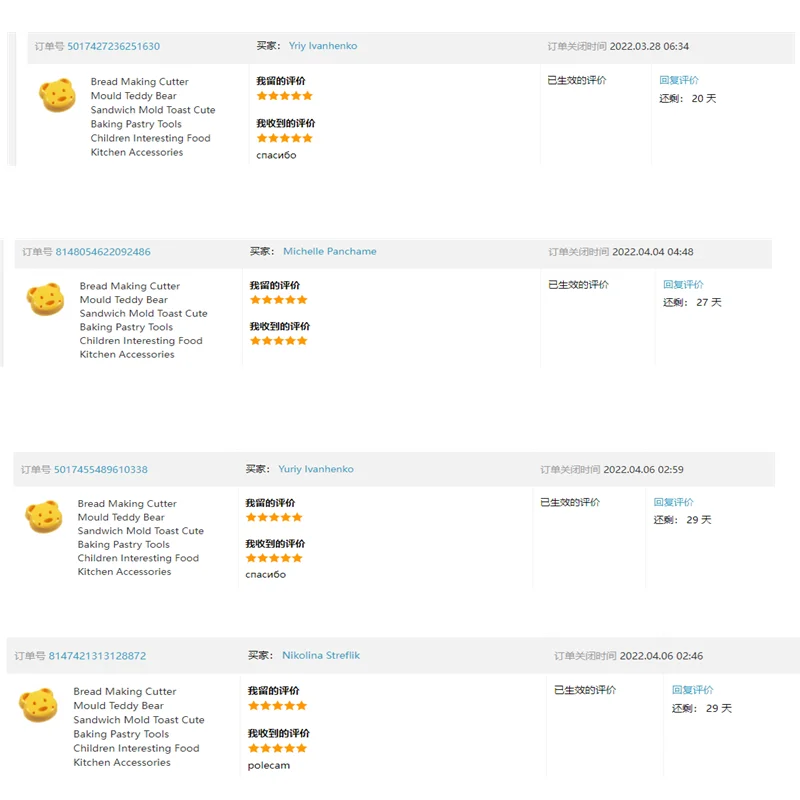
Task: Open order number 8148054622092486
Action: pyautogui.click(x=103, y=252)
